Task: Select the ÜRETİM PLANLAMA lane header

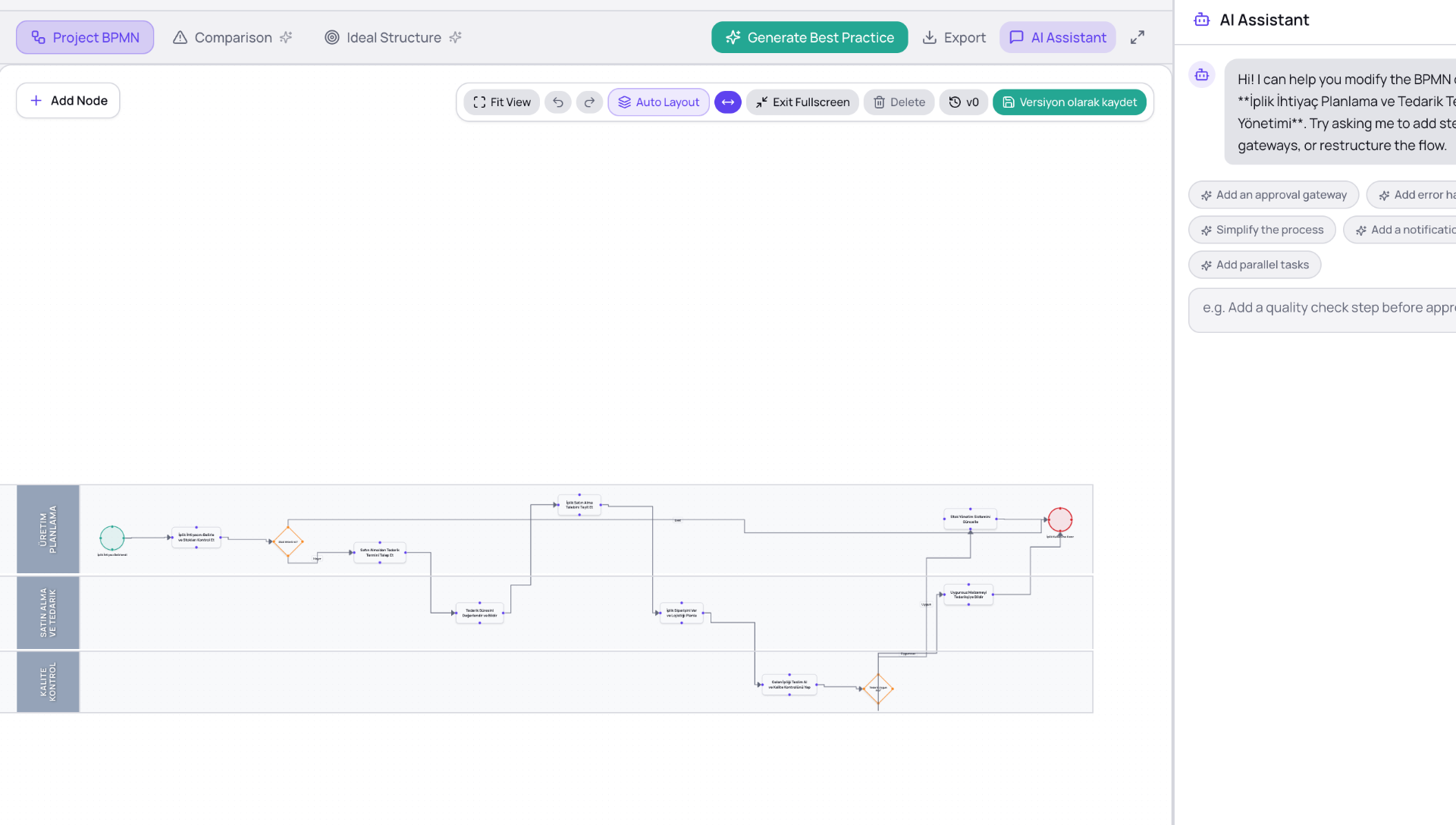Action: [48, 529]
